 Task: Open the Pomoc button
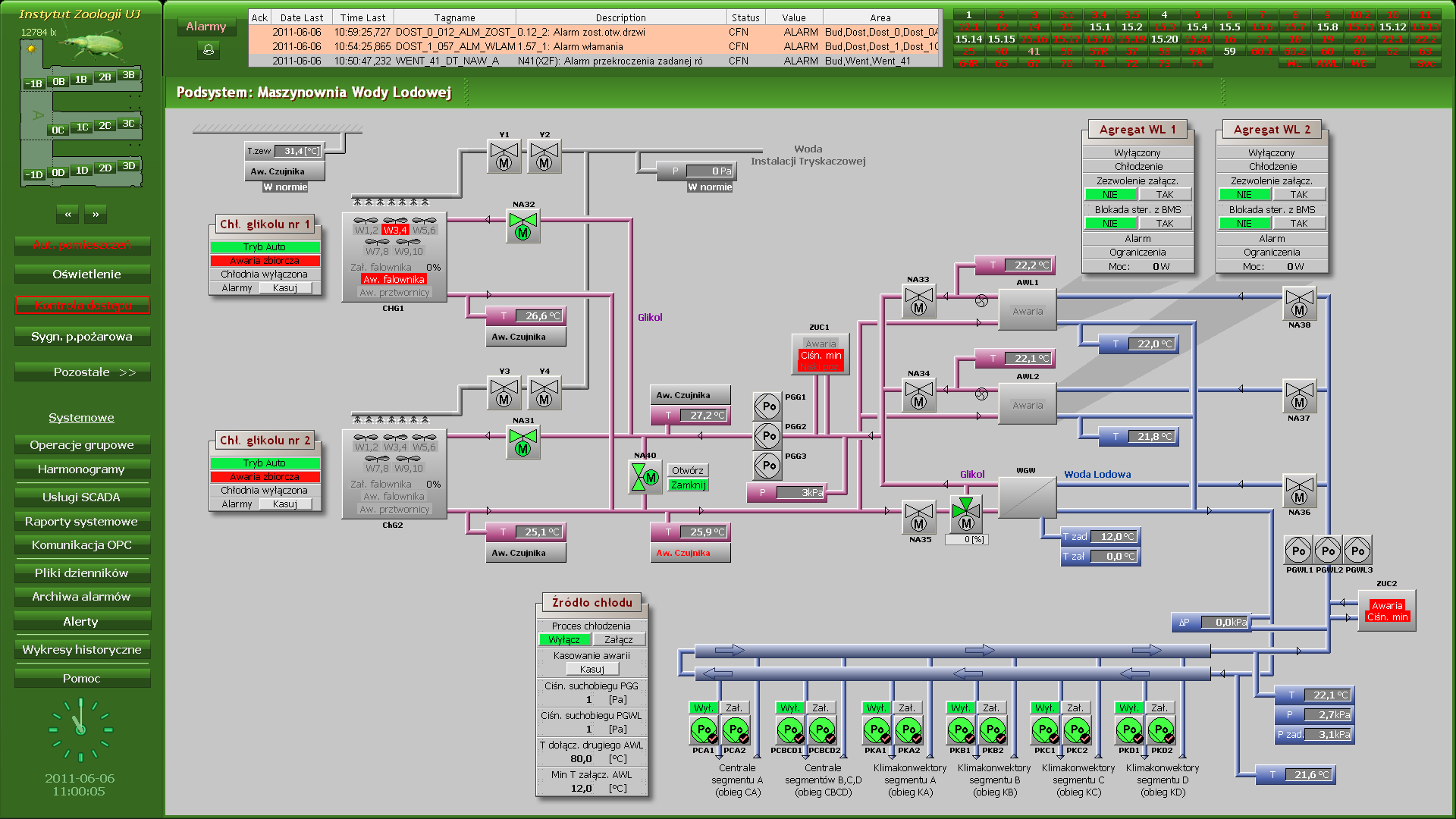[83, 679]
